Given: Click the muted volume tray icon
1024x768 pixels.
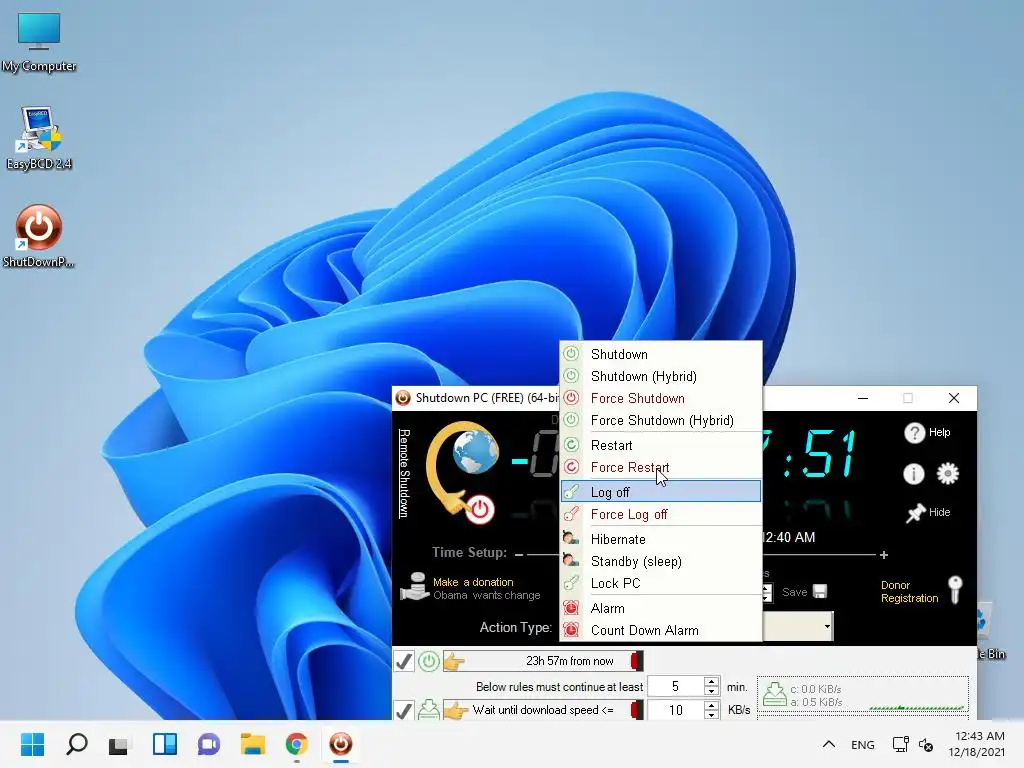Looking at the screenshot, I should click(925, 744).
